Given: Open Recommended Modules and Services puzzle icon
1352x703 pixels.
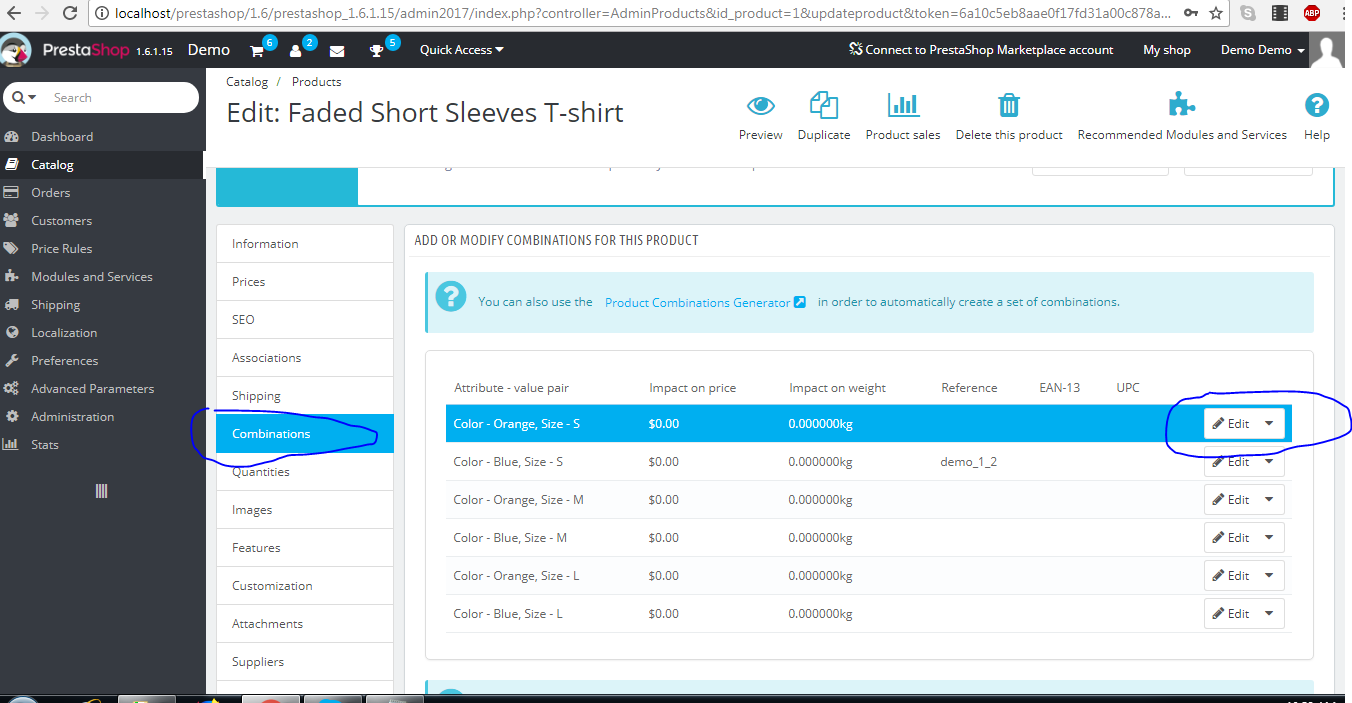Looking at the screenshot, I should [x=1182, y=105].
